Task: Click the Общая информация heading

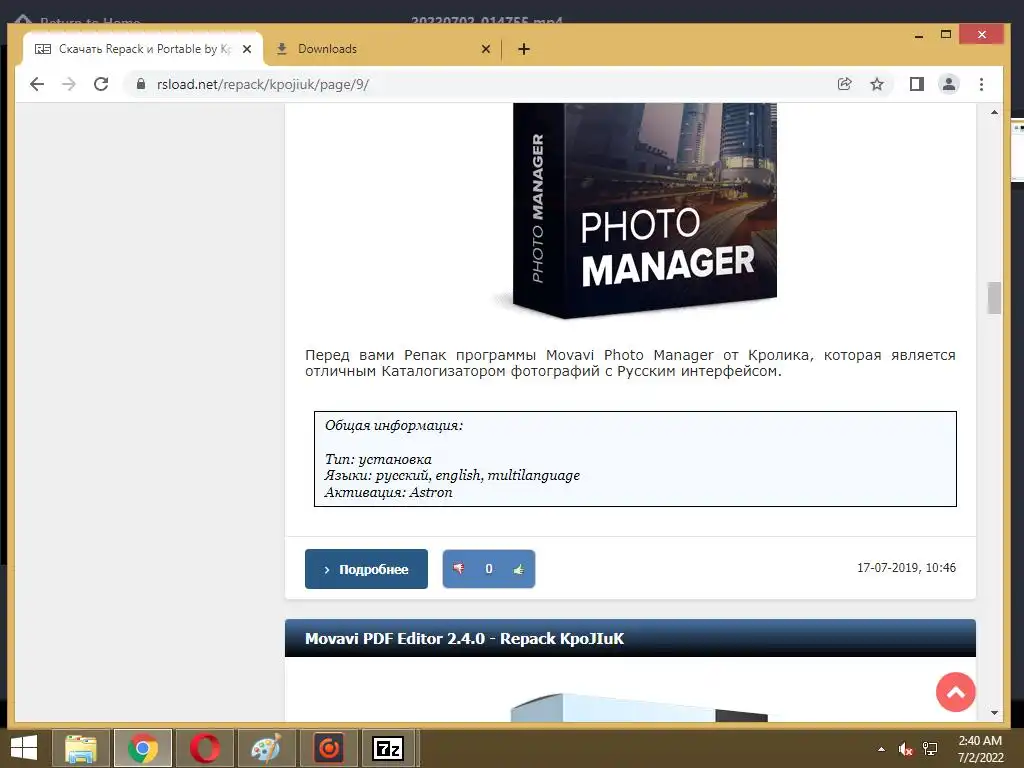Action: (x=394, y=425)
